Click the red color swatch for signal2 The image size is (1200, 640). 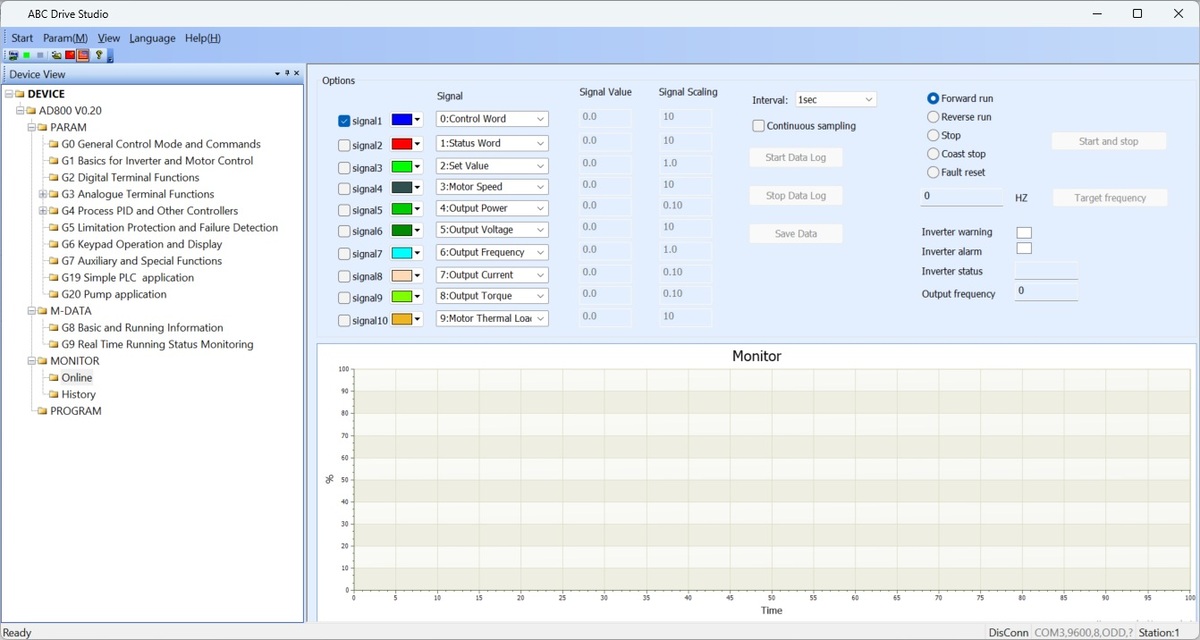tap(402, 144)
